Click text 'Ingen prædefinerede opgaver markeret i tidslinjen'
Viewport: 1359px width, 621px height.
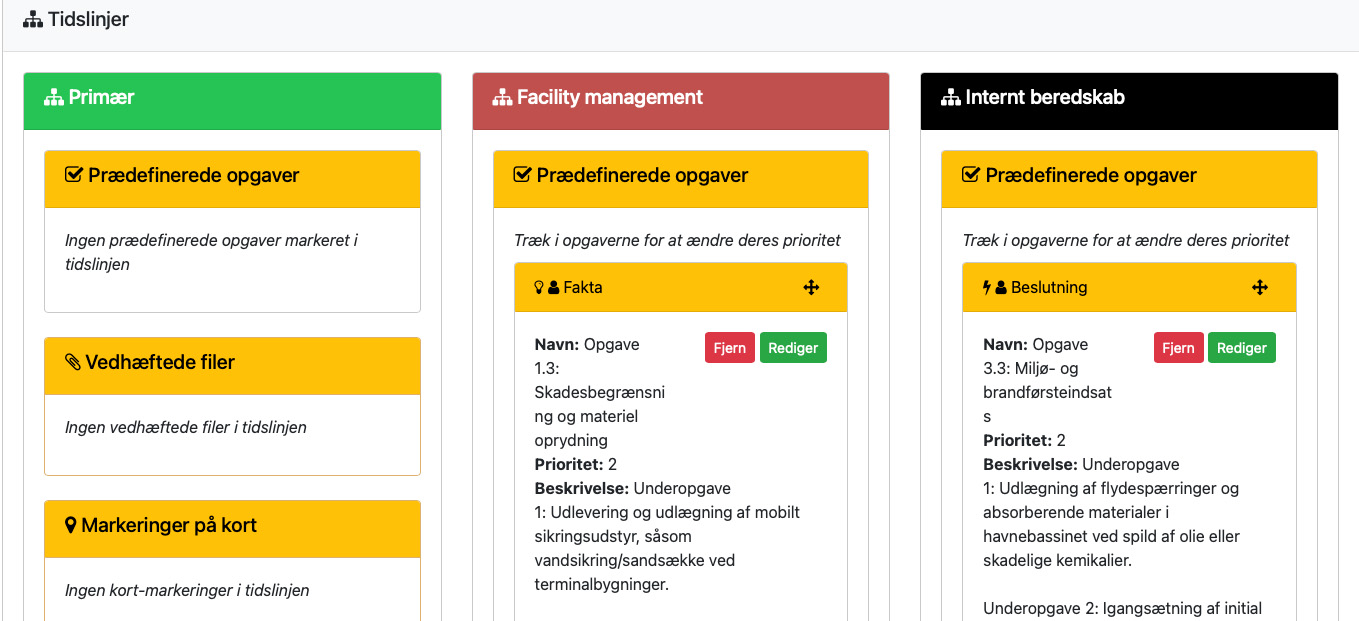pos(211,252)
